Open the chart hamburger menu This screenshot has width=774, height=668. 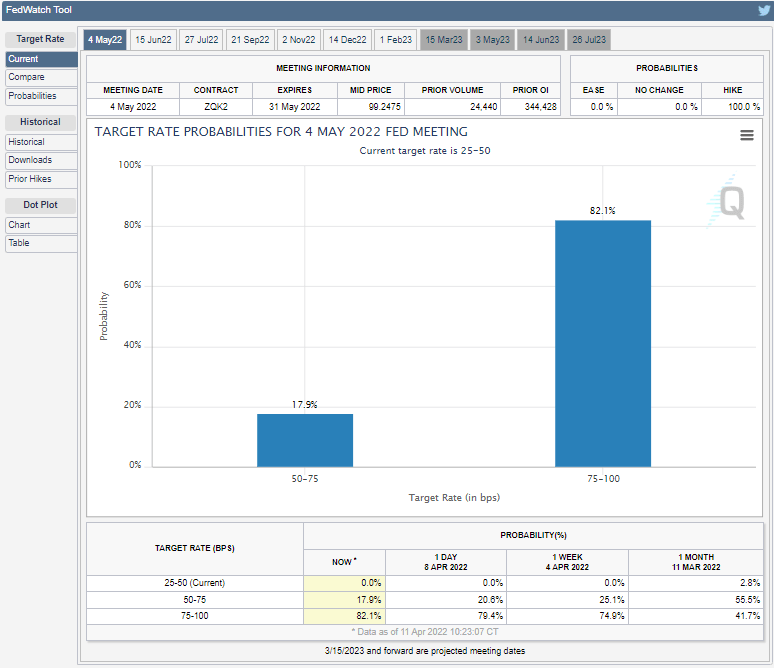tap(746, 136)
